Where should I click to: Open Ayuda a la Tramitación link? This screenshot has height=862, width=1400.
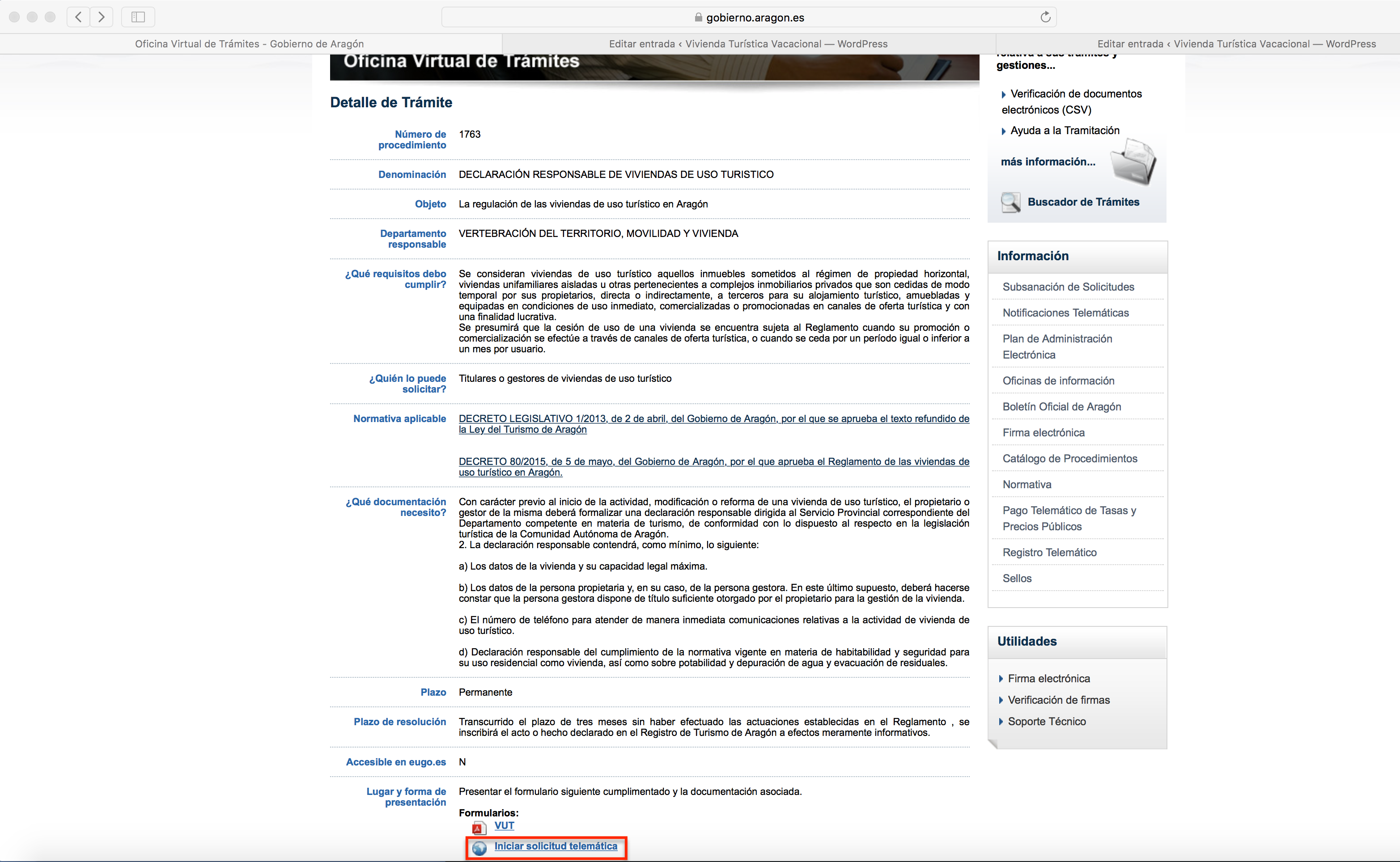click(x=1065, y=130)
